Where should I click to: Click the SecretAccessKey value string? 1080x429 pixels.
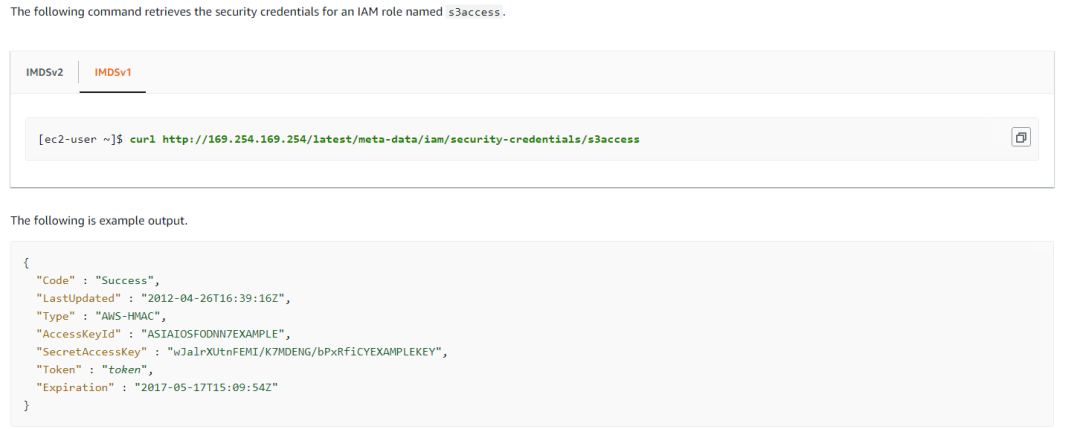310,352
